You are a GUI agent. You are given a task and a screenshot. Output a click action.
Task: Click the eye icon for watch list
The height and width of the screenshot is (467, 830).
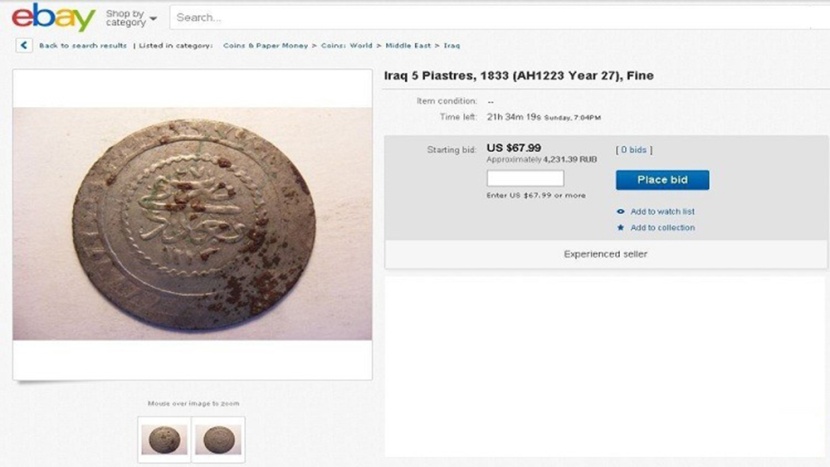click(x=621, y=212)
